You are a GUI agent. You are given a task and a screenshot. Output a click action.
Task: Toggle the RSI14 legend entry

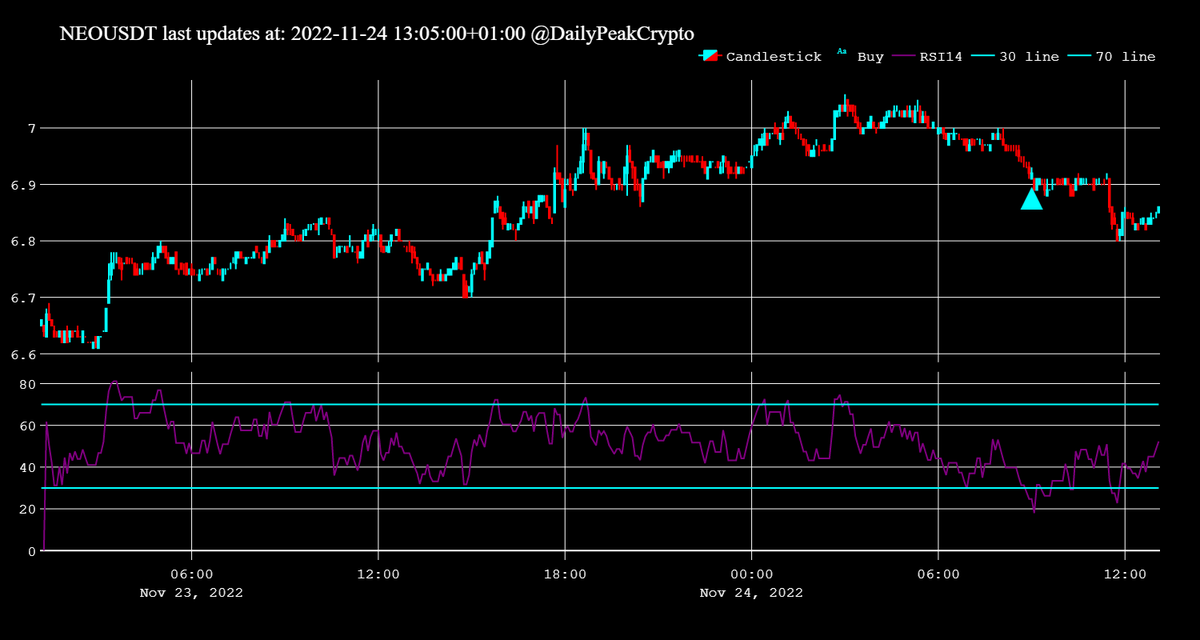(x=929, y=57)
